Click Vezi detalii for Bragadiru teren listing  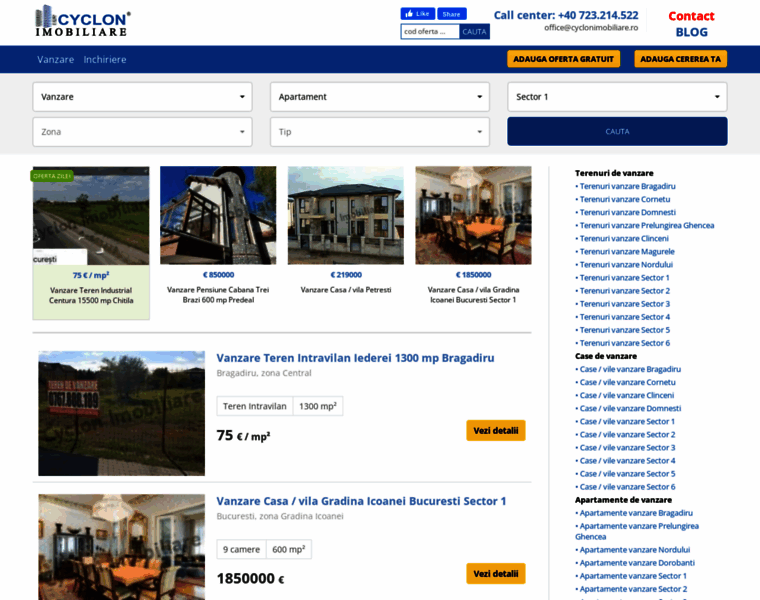(496, 430)
